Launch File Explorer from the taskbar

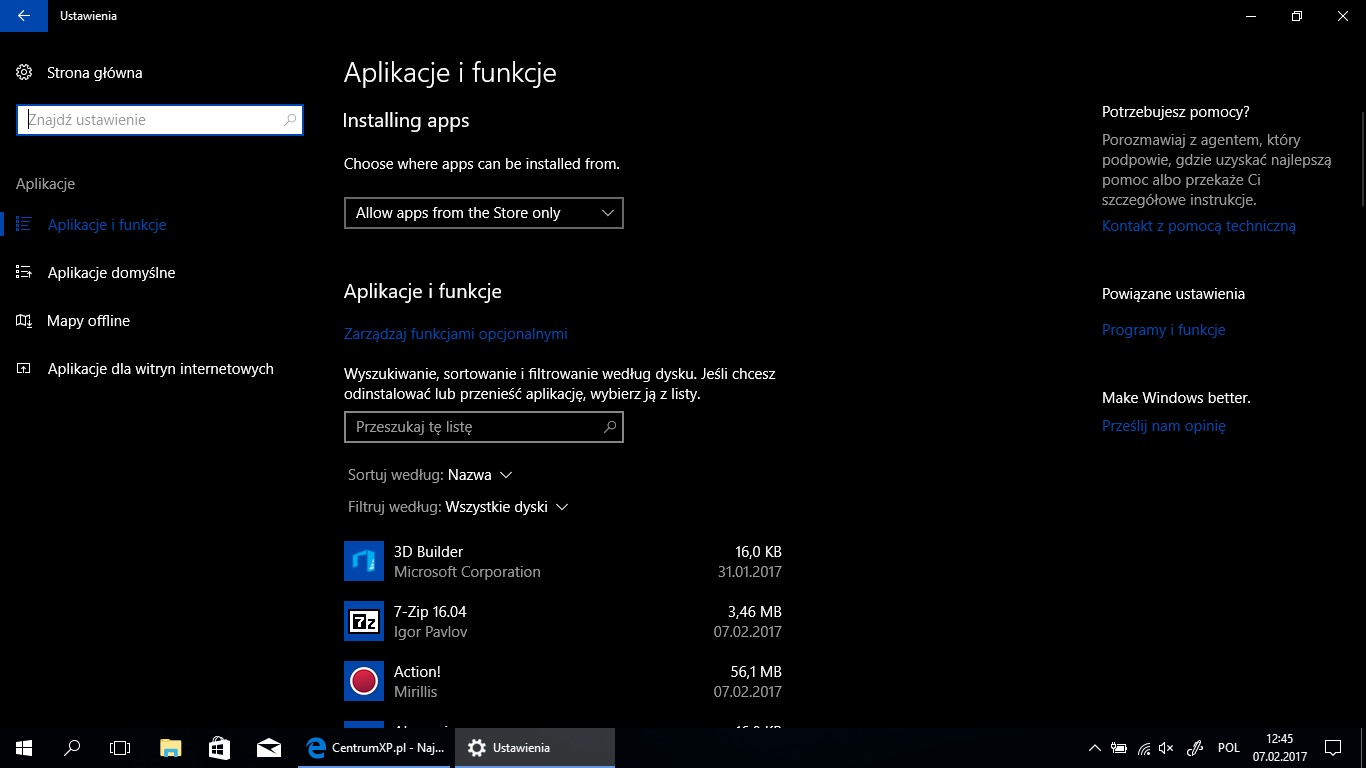click(x=171, y=748)
